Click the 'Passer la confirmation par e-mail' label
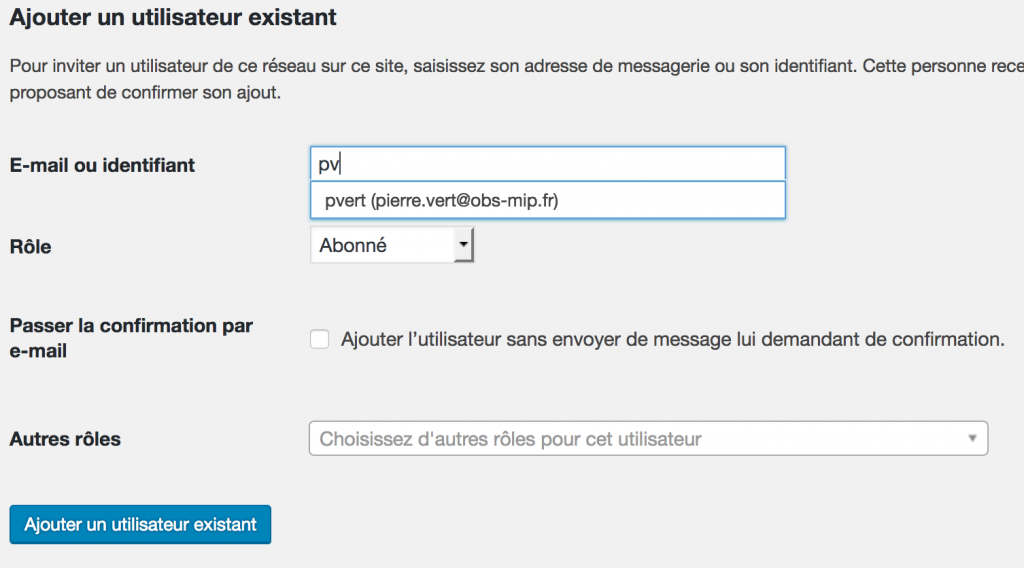The image size is (1024, 568). (131, 338)
